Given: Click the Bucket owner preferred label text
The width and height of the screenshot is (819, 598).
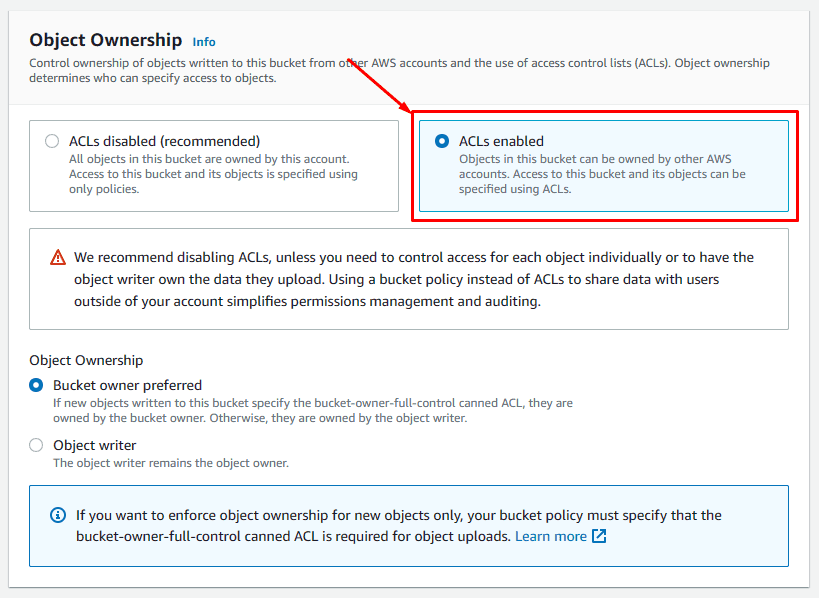Looking at the screenshot, I should pos(126,384).
